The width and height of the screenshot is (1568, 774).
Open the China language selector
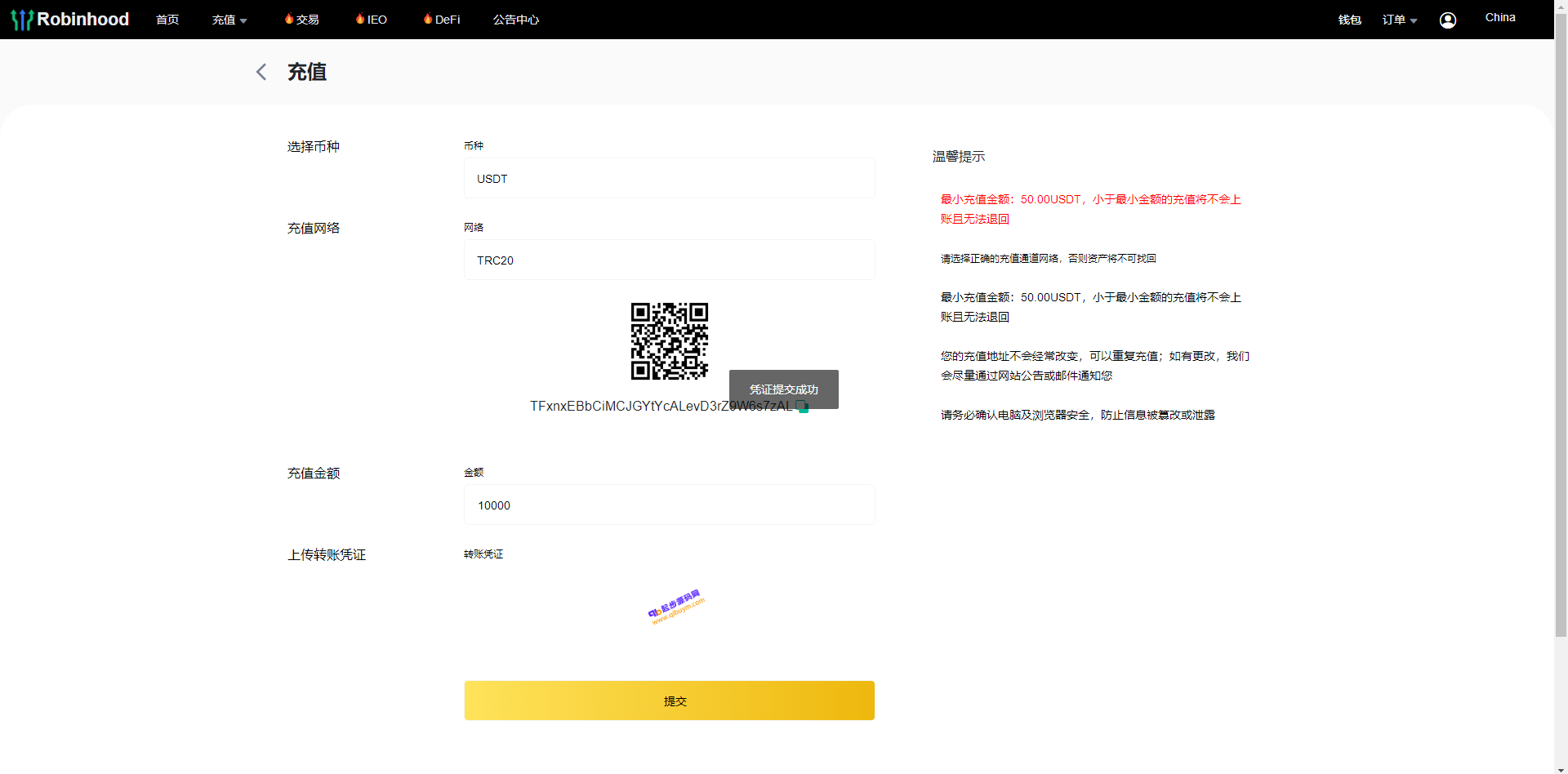point(1499,18)
